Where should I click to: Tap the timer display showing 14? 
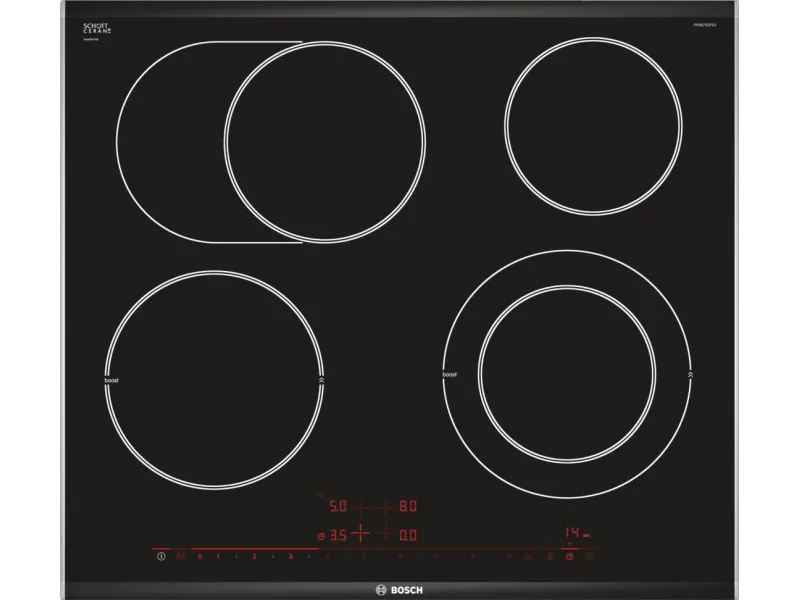point(573,533)
